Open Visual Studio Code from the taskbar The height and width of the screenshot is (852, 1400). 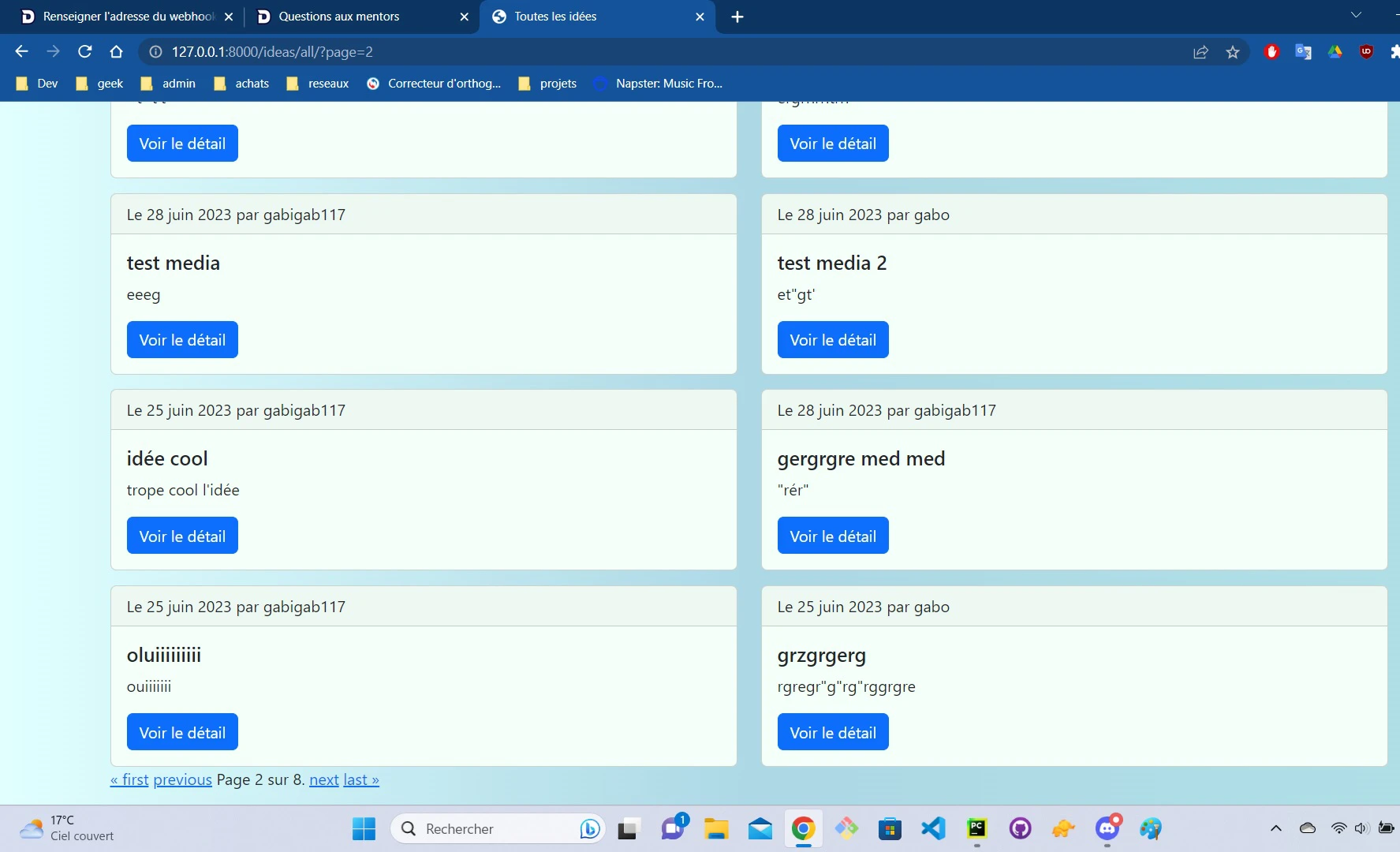tap(933, 828)
